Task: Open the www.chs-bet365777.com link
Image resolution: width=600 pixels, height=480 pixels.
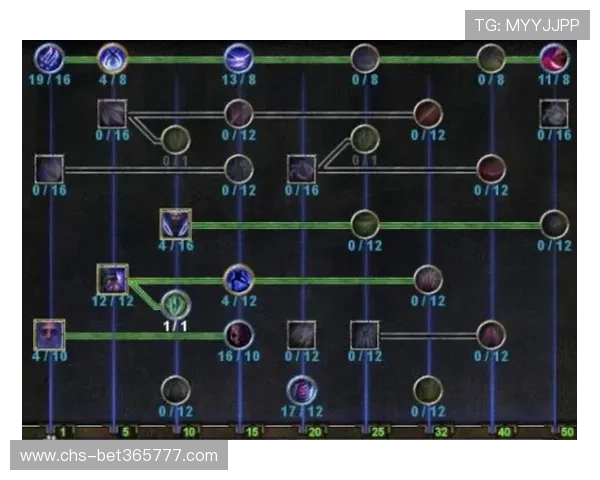Action: (x=119, y=456)
